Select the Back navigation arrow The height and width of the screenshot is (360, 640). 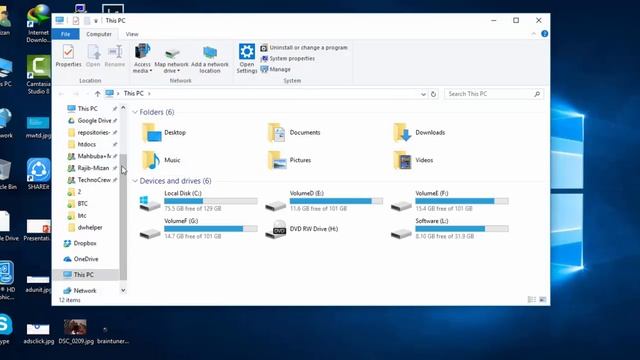[61, 94]
